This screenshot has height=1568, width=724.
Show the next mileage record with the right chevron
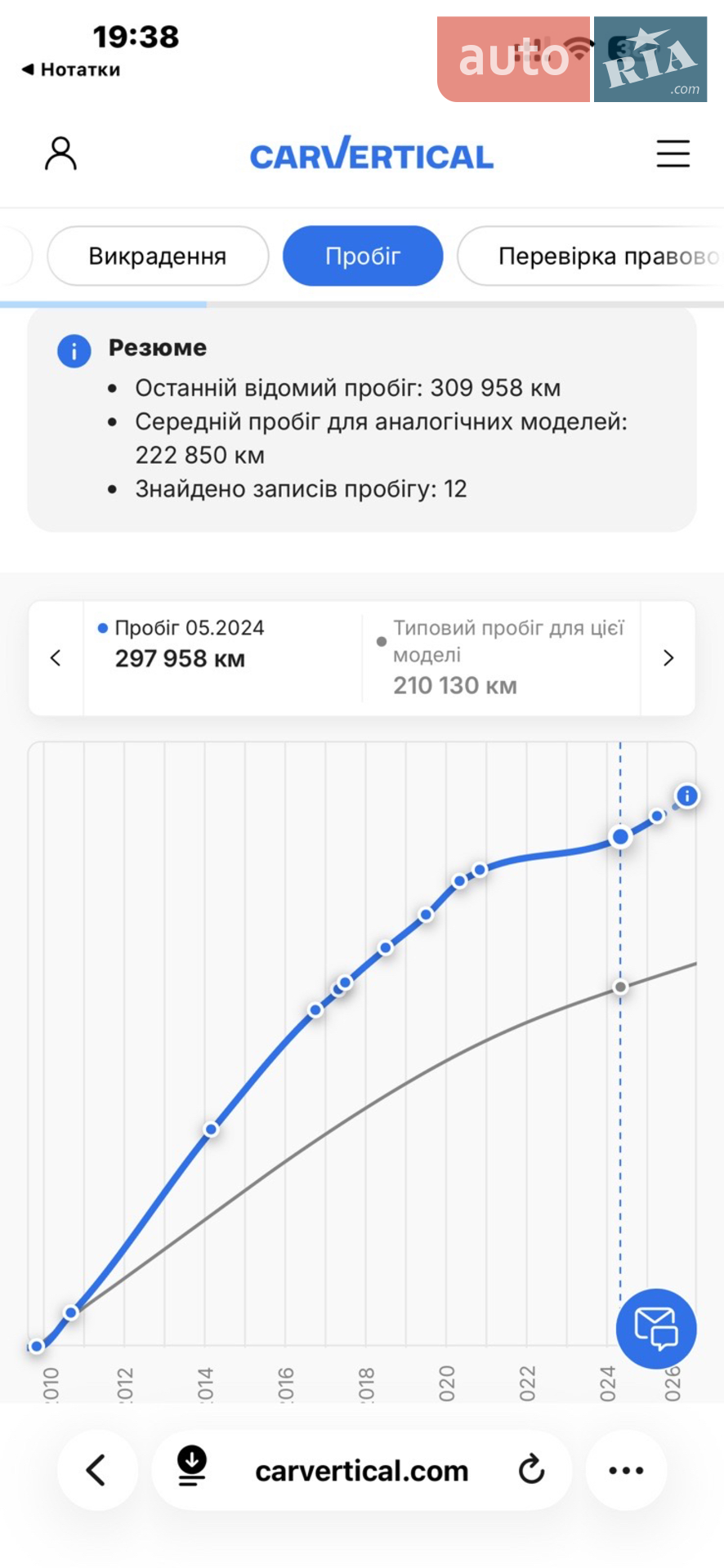pos(668,658)
